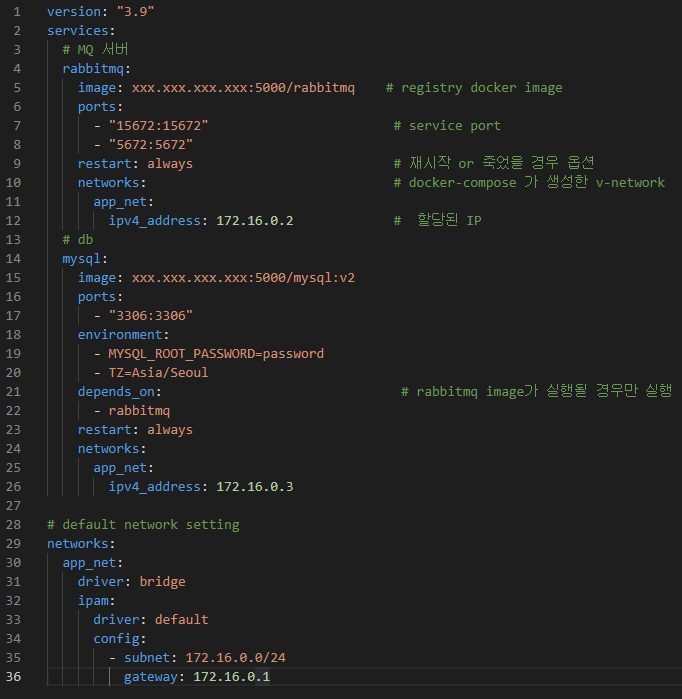Image resolution: width=682 pixels, height=699 pixels.
Task: Click the '# rabbitmq image가 실행될 경우만 실행' comment
Action: 537,391
